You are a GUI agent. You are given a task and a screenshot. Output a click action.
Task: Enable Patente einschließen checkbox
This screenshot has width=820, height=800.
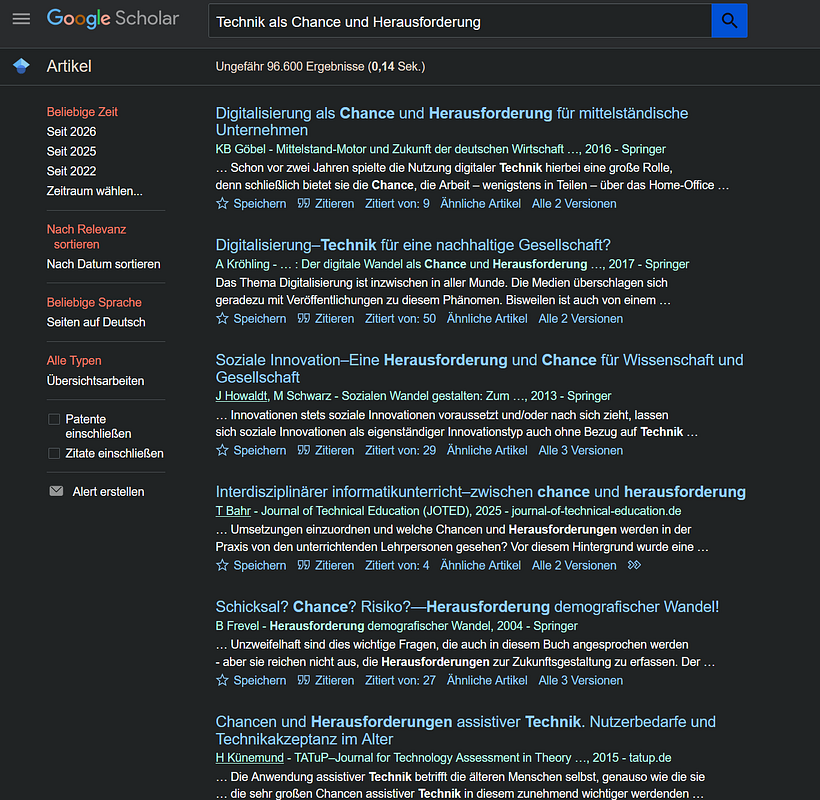(54, 419)
